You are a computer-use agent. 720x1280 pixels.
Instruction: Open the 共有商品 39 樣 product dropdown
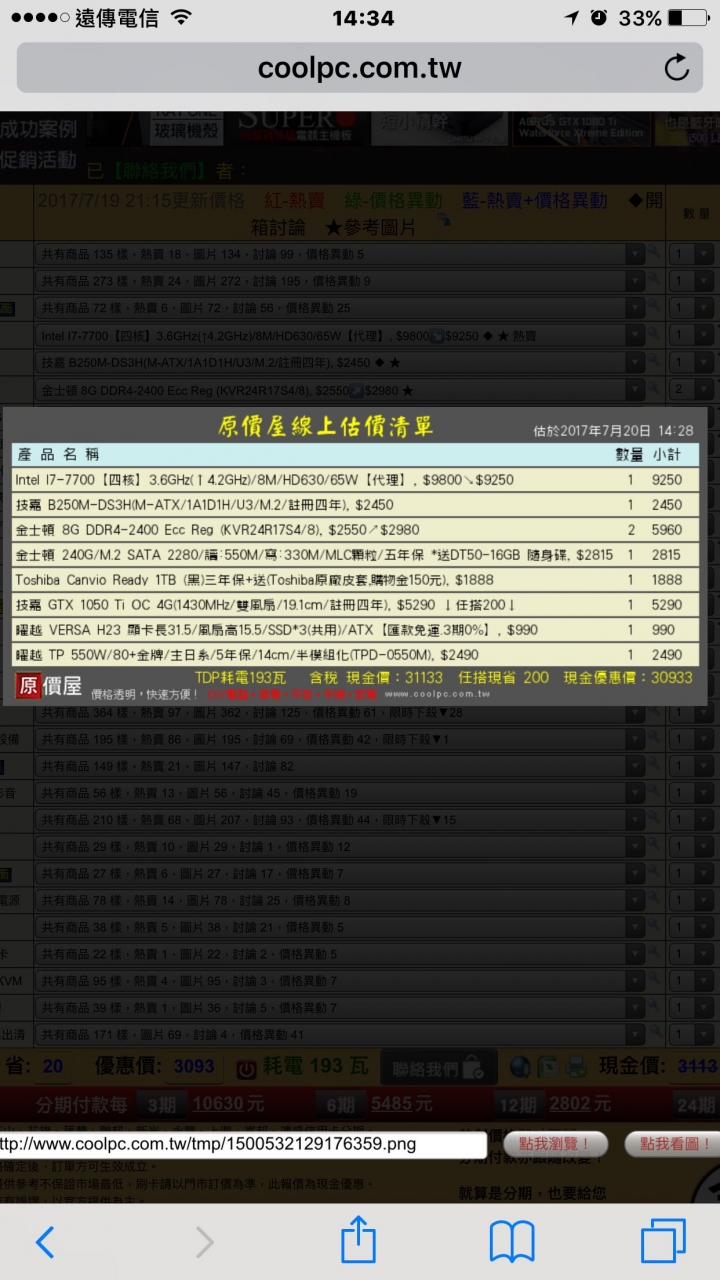tap(340, 1007)
